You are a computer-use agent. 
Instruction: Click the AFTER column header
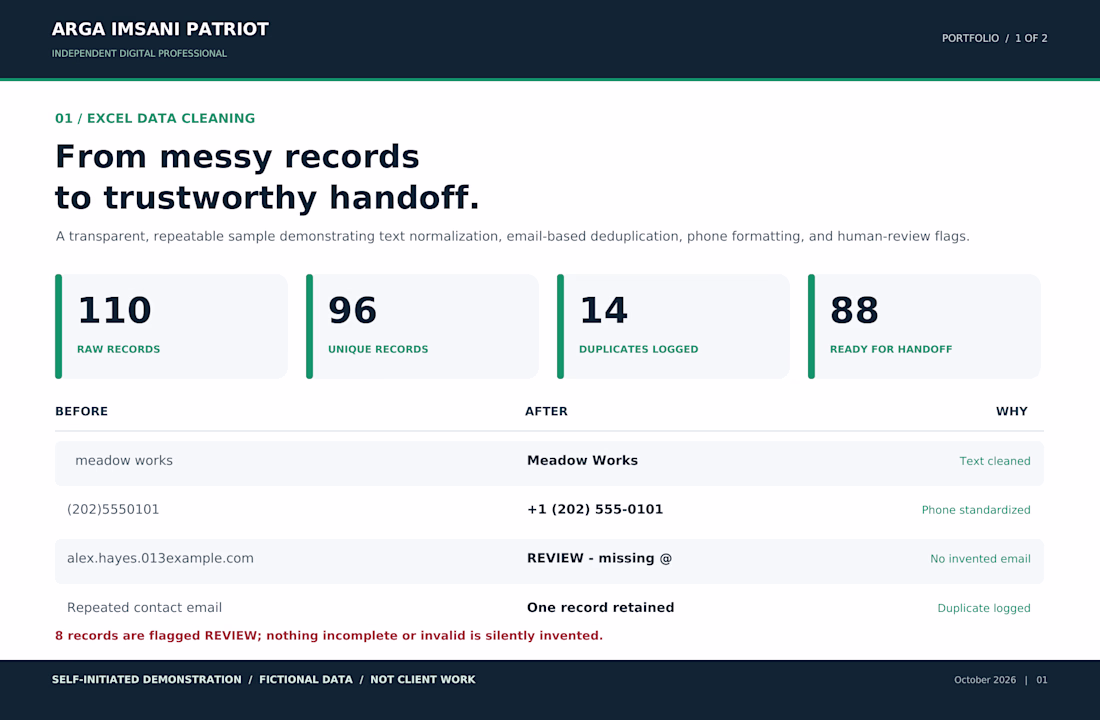(546, 411)
